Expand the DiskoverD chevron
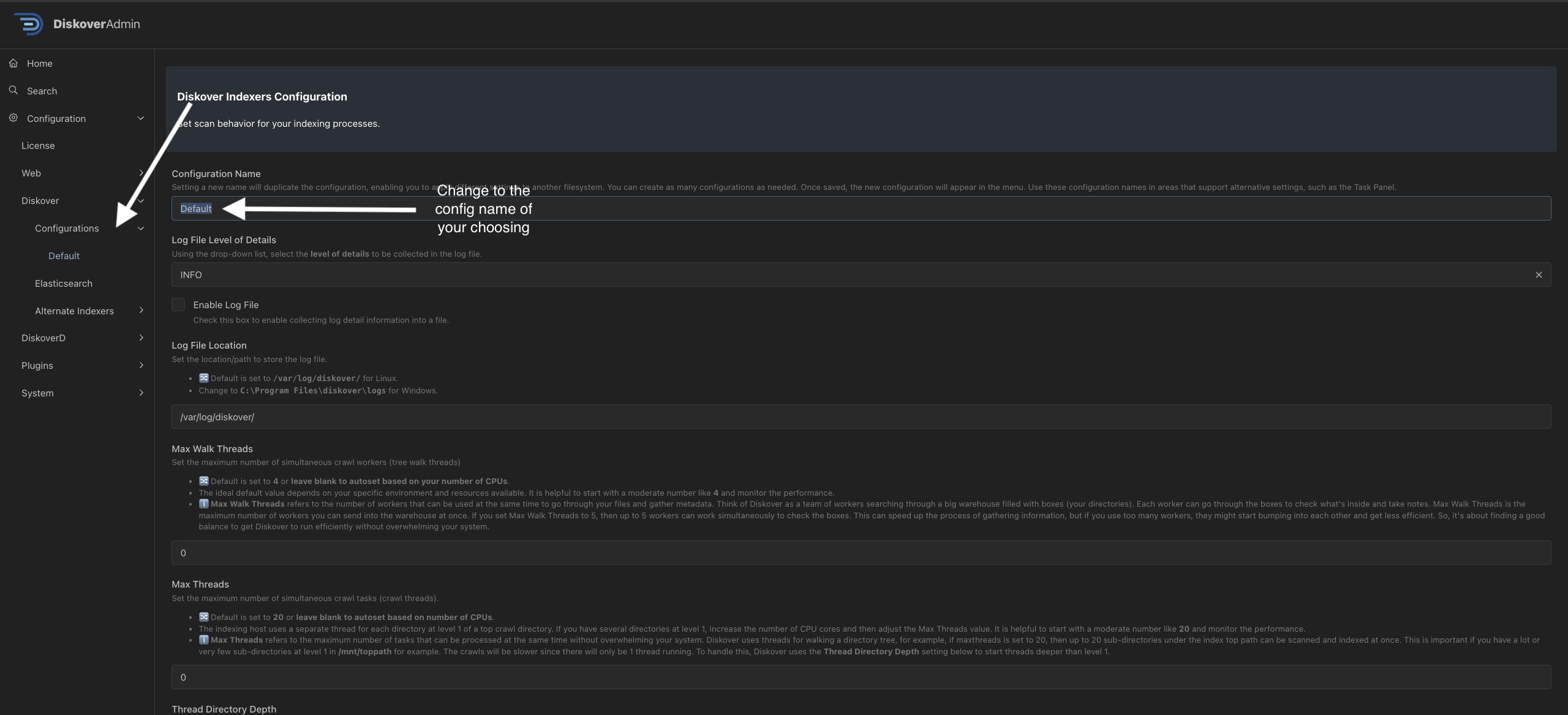The image size is (1568, 715). click(141, 338)
